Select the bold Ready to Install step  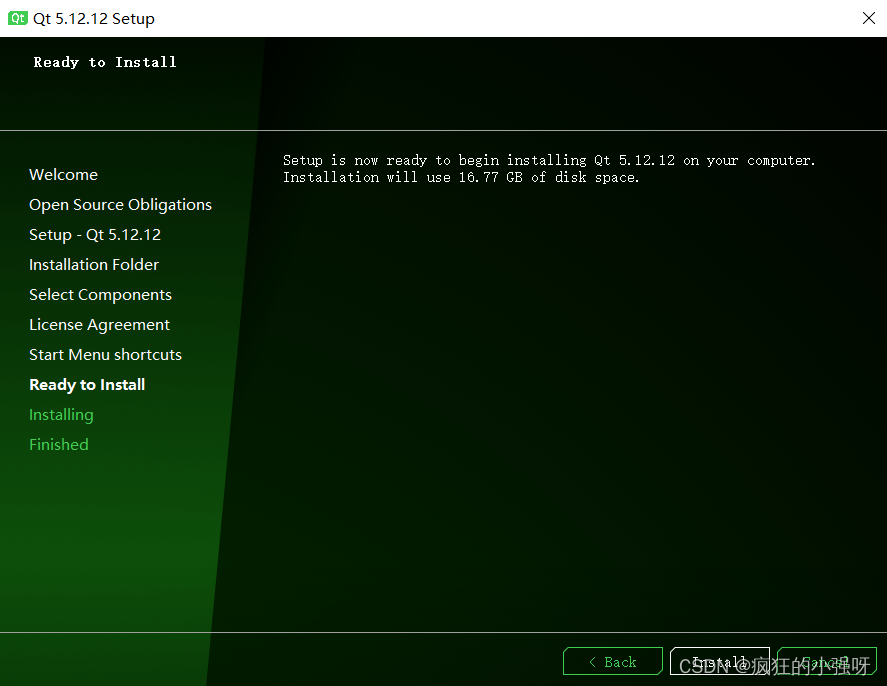[87, 385]
